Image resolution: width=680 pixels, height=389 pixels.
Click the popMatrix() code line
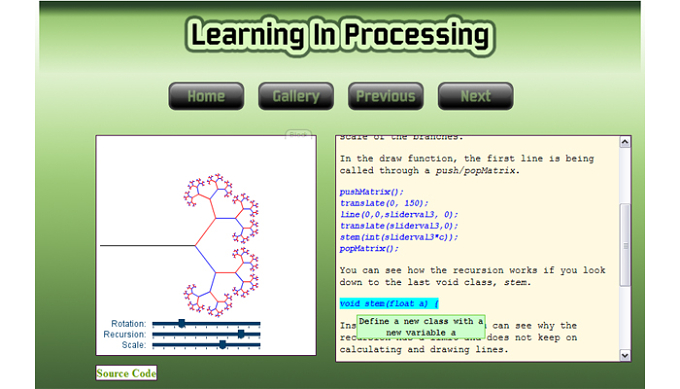click(369, 248)
